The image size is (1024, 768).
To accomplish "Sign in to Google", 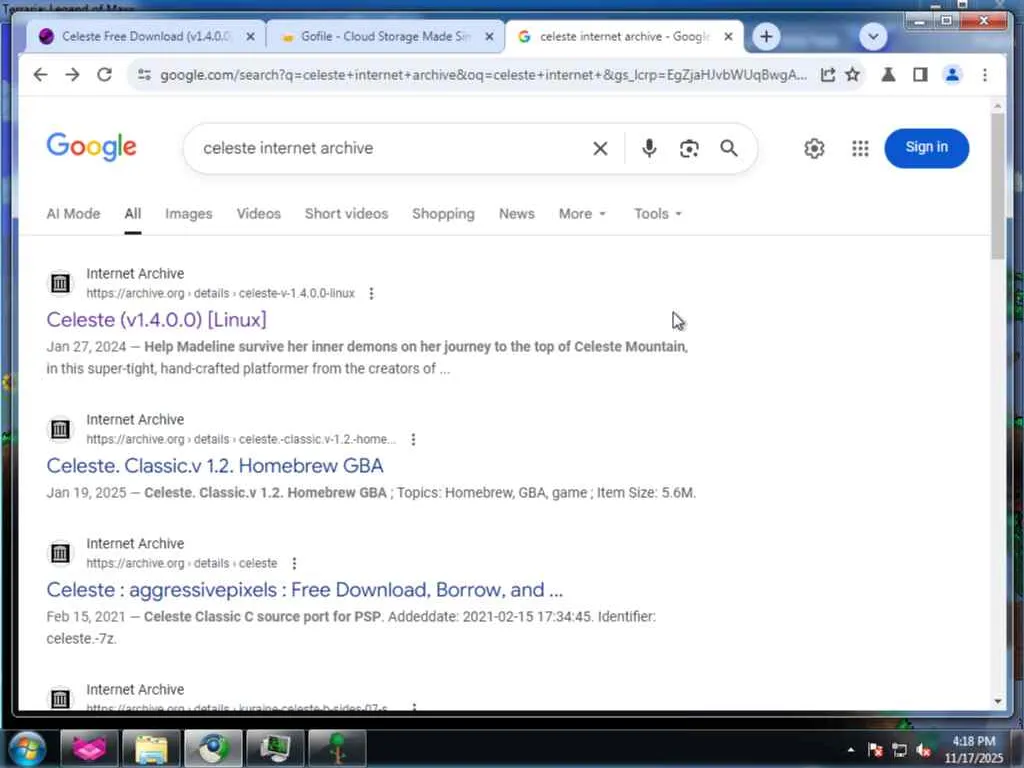I will click(926, 148).
